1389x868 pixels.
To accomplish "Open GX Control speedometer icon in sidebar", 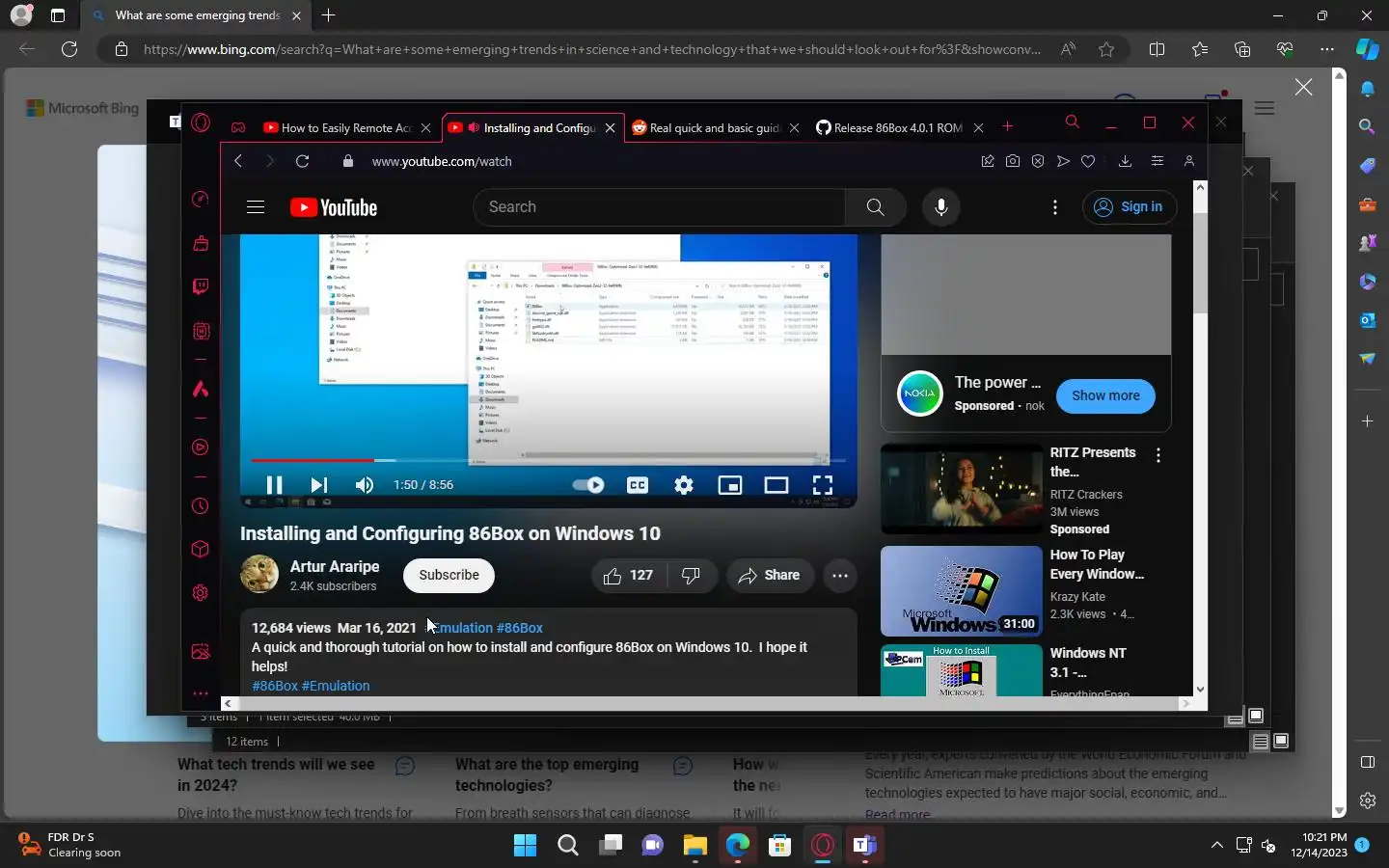I will [x=201, y=199].
